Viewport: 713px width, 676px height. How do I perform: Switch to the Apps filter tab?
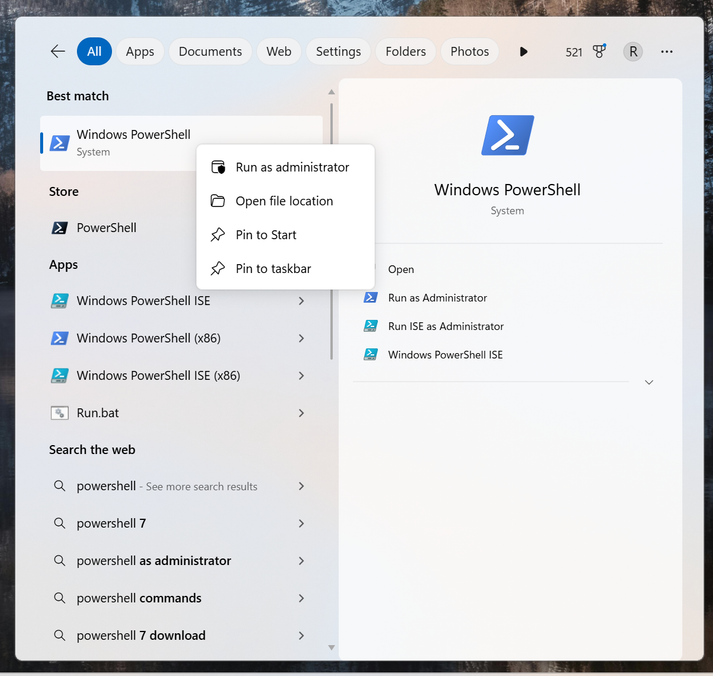click(x=140, y=51)
